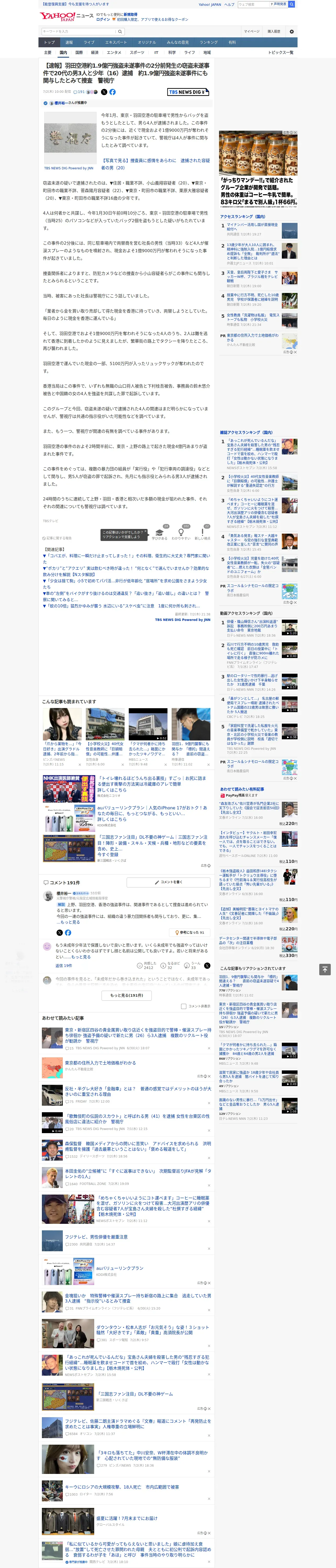Share the article on Facebook below the headline
The width and height of the screenshot is (336, 1568).
tap(112, 92)
